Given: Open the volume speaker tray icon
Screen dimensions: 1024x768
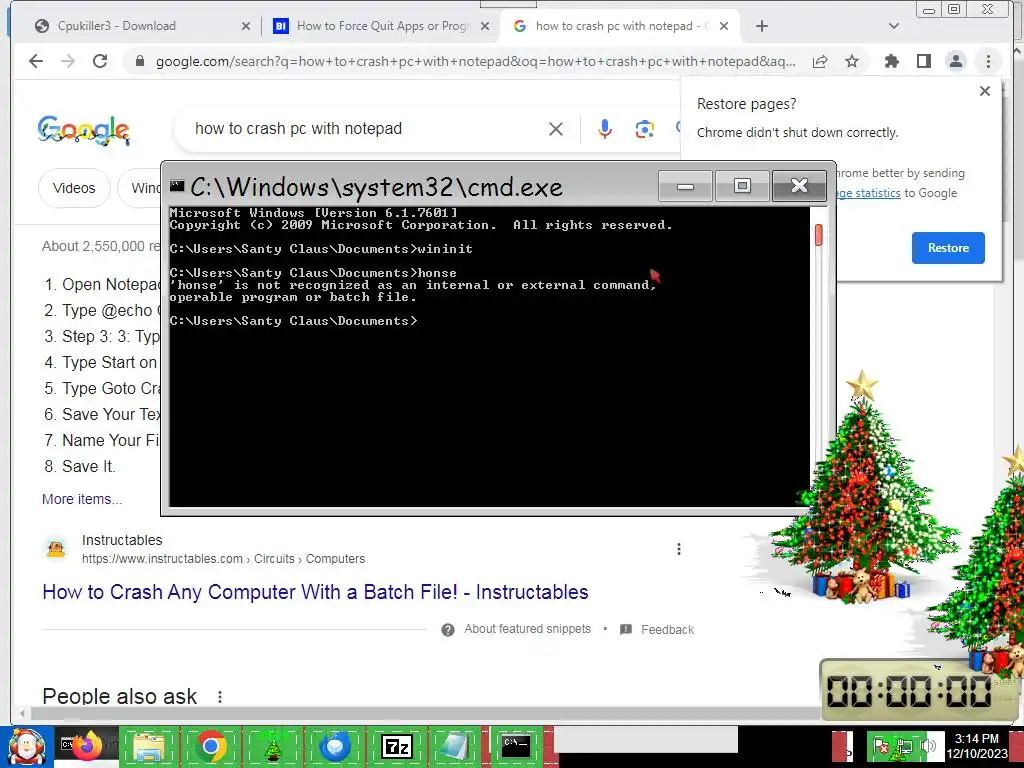Looking at the screenshot, I should click(928, 745).
